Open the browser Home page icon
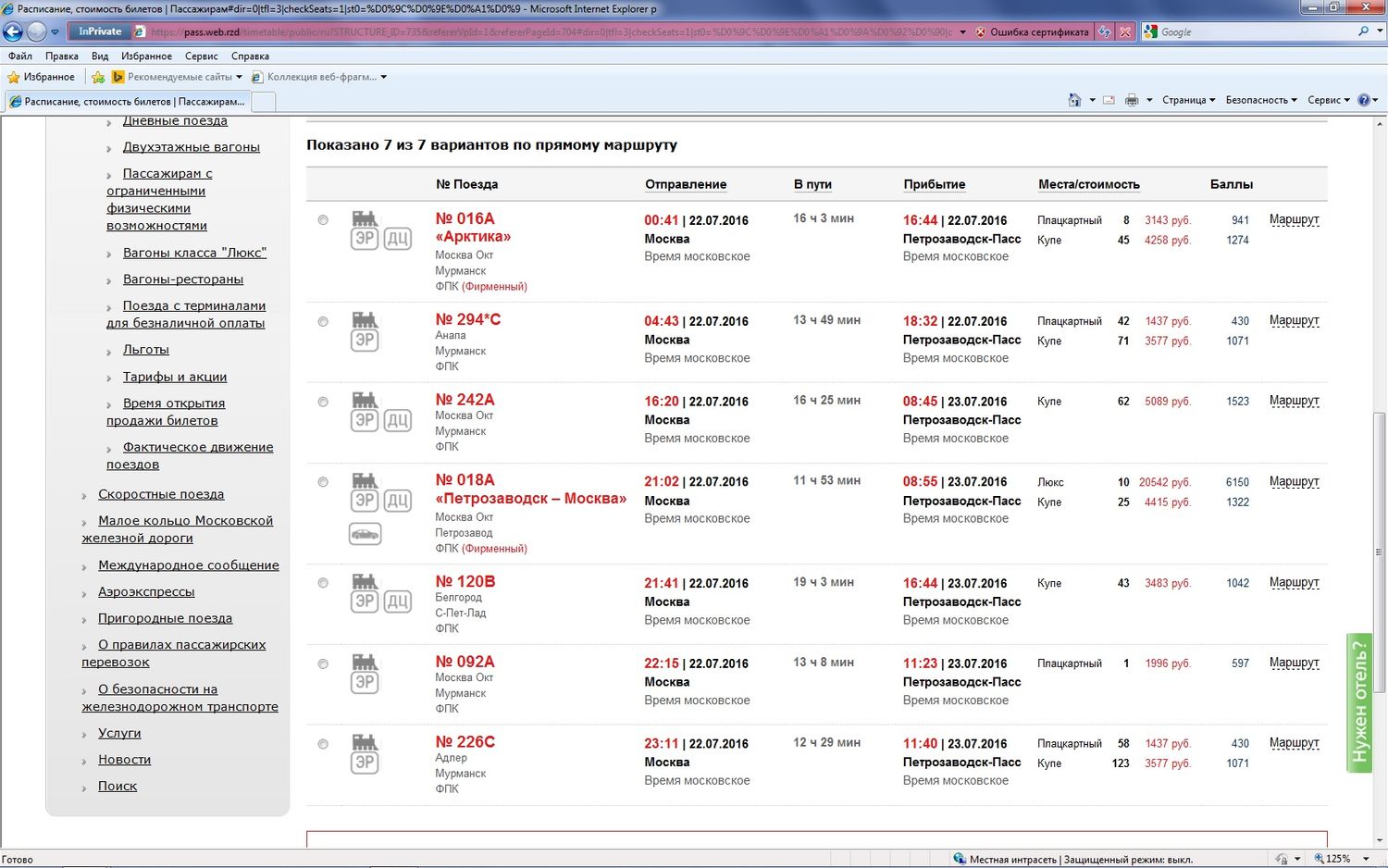The image size is (1388, 868). click(x=1074, y=100)
